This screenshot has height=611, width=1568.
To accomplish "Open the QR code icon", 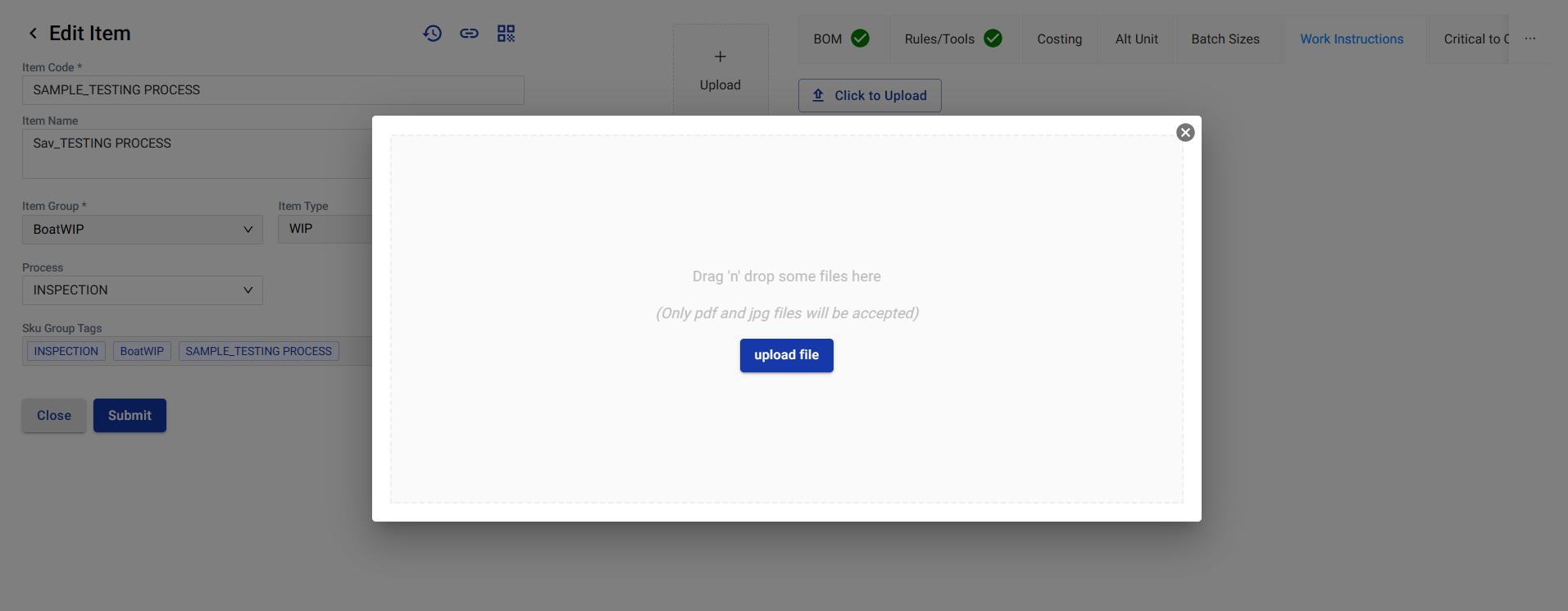I will 506,34.
